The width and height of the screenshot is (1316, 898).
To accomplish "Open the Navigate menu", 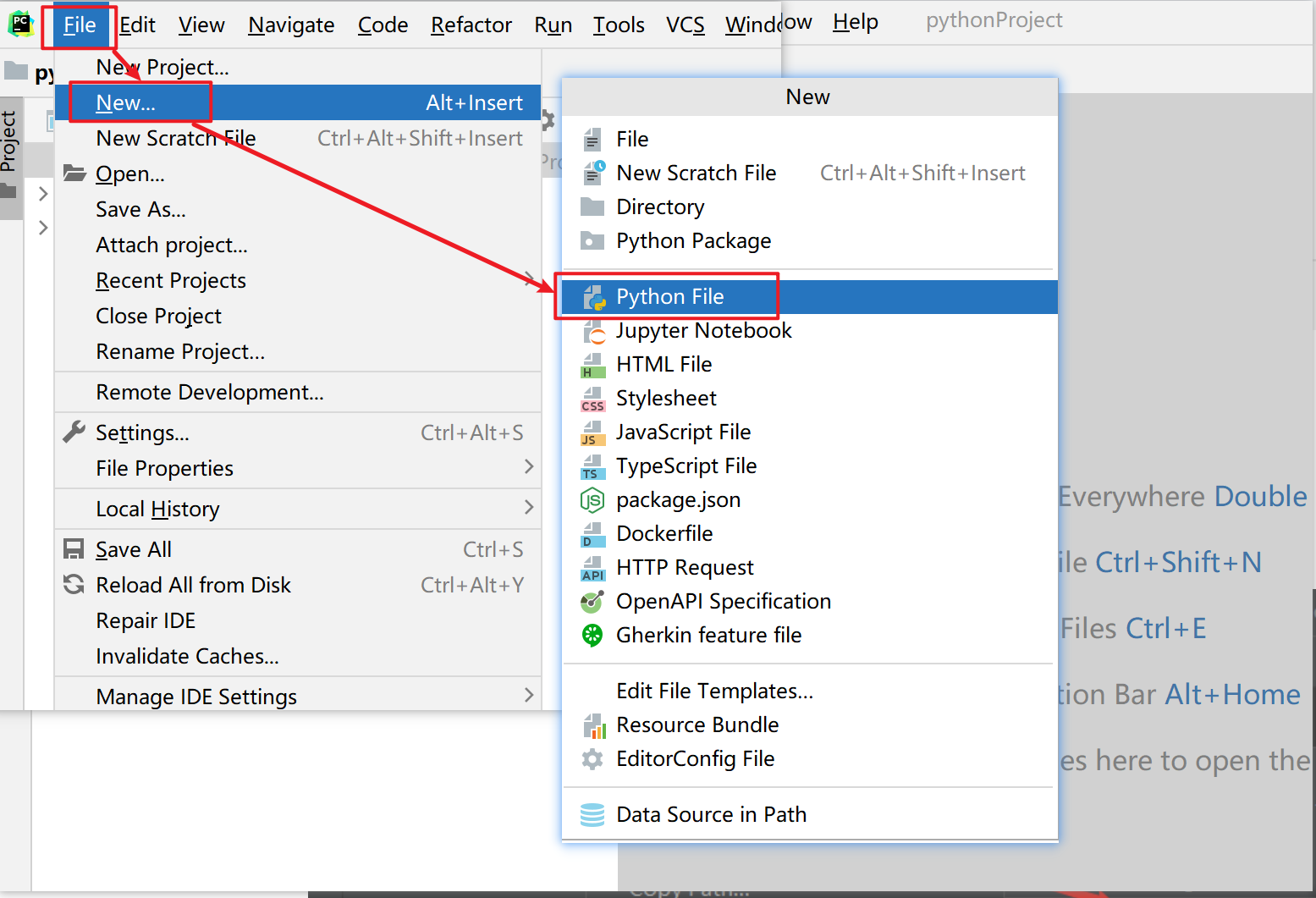I will point(291,25).
